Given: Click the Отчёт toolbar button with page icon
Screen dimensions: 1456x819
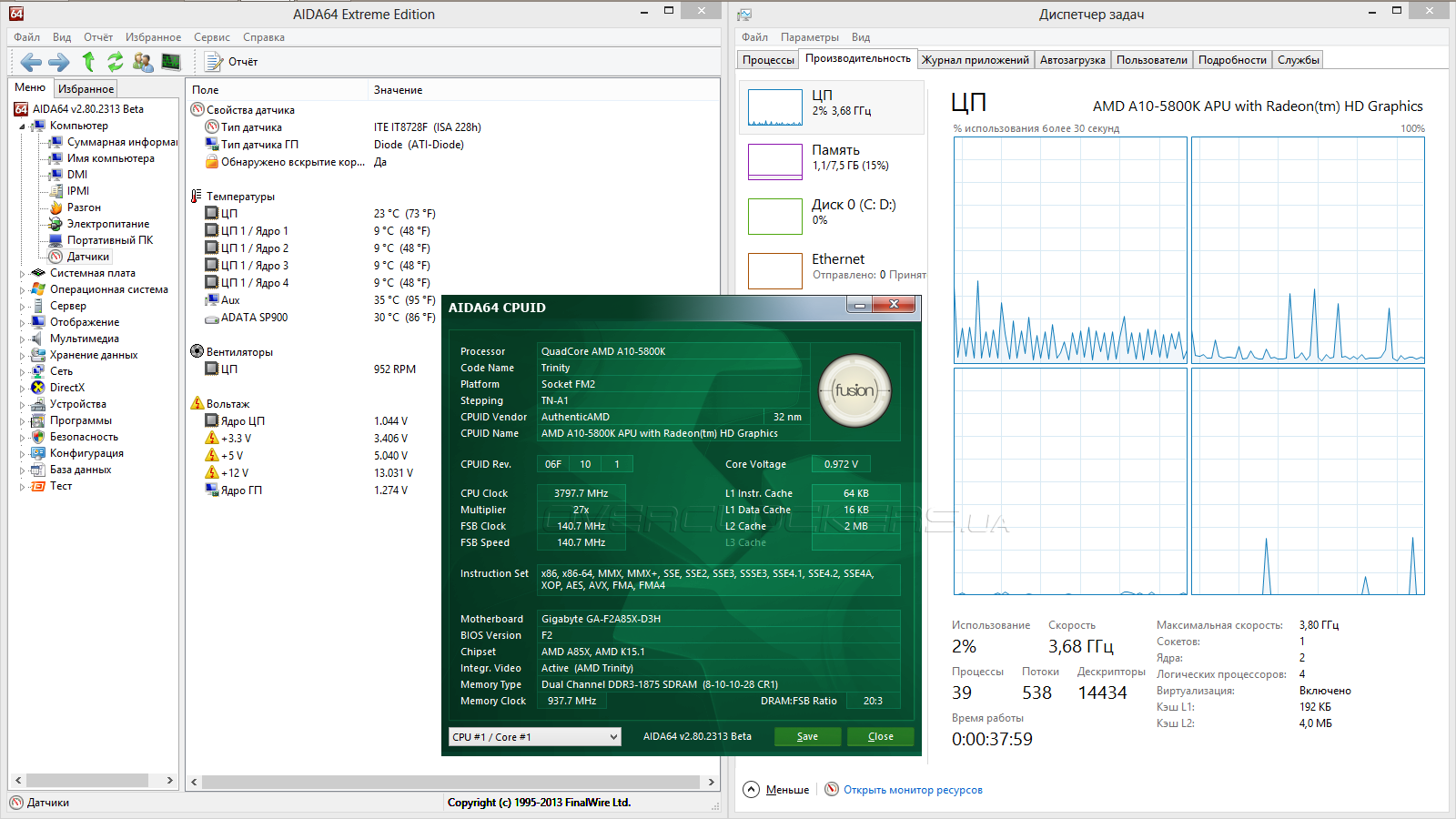Looking at the screenshot, I should coord(231,62).
